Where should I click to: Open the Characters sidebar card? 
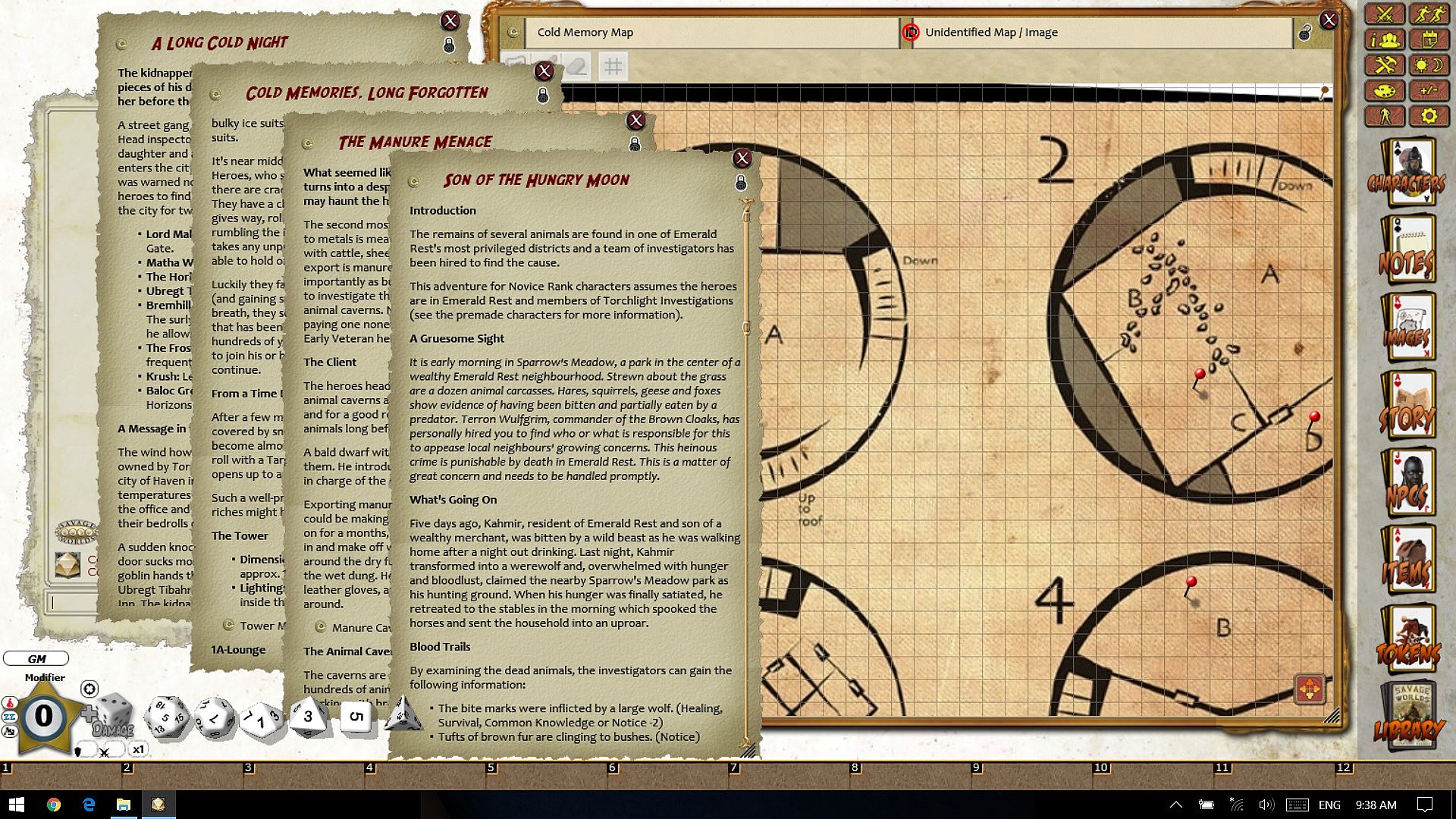pyautogui.click(x=1407, y=173)
